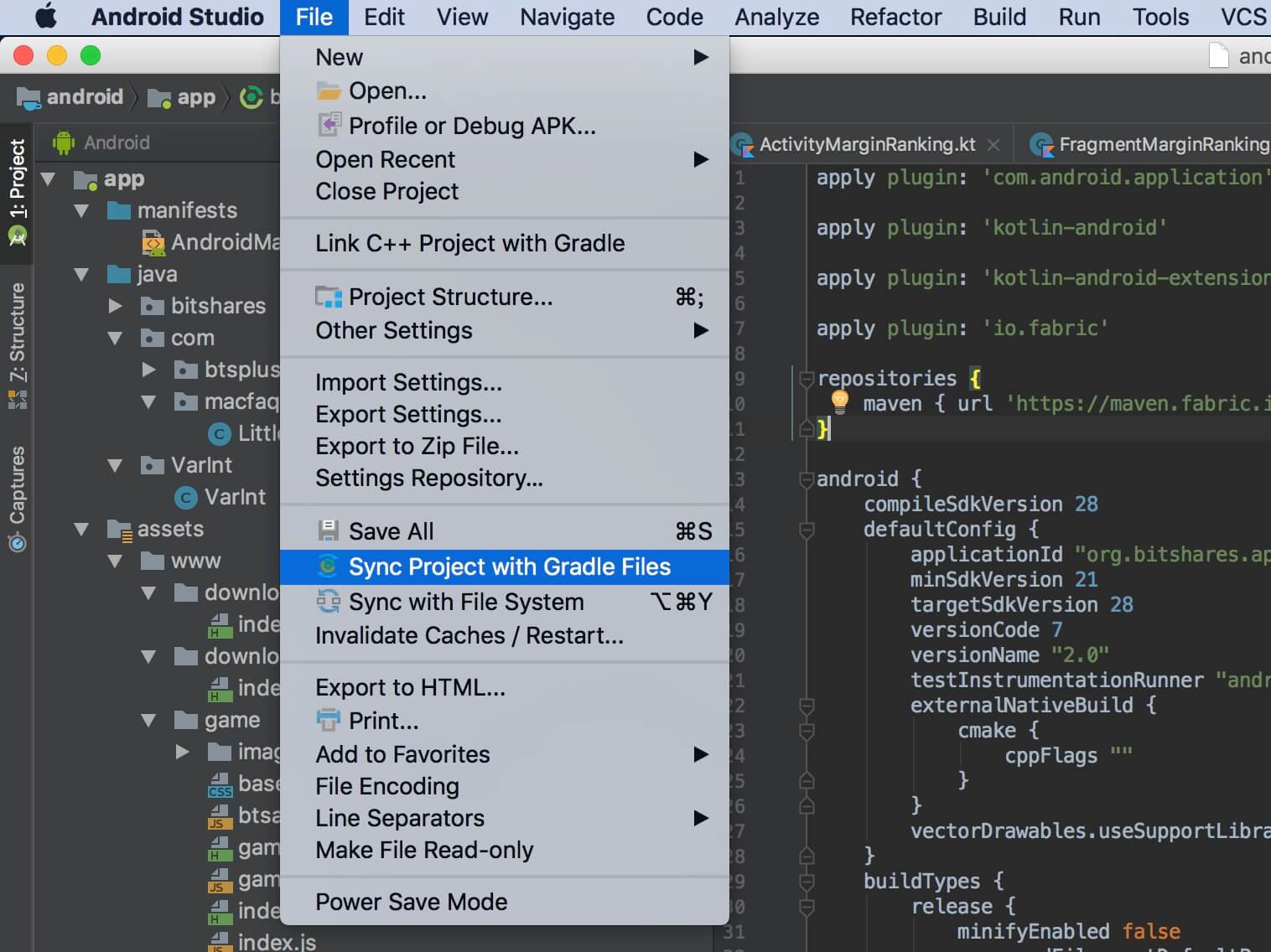
Task: Collapse the com package arrow
Action: [x=115, y=338]
